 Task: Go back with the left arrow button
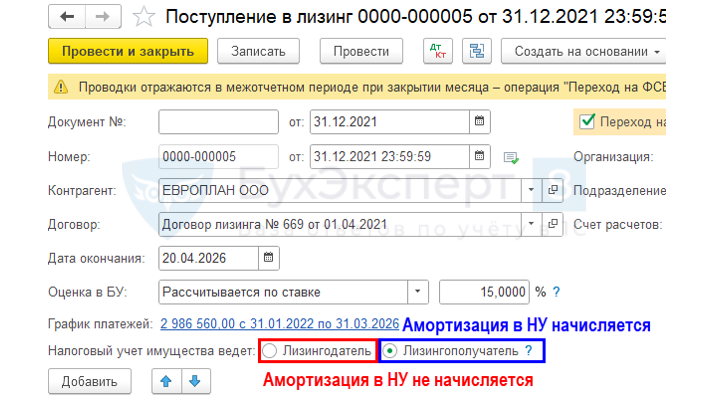click(x=67, y=17)
